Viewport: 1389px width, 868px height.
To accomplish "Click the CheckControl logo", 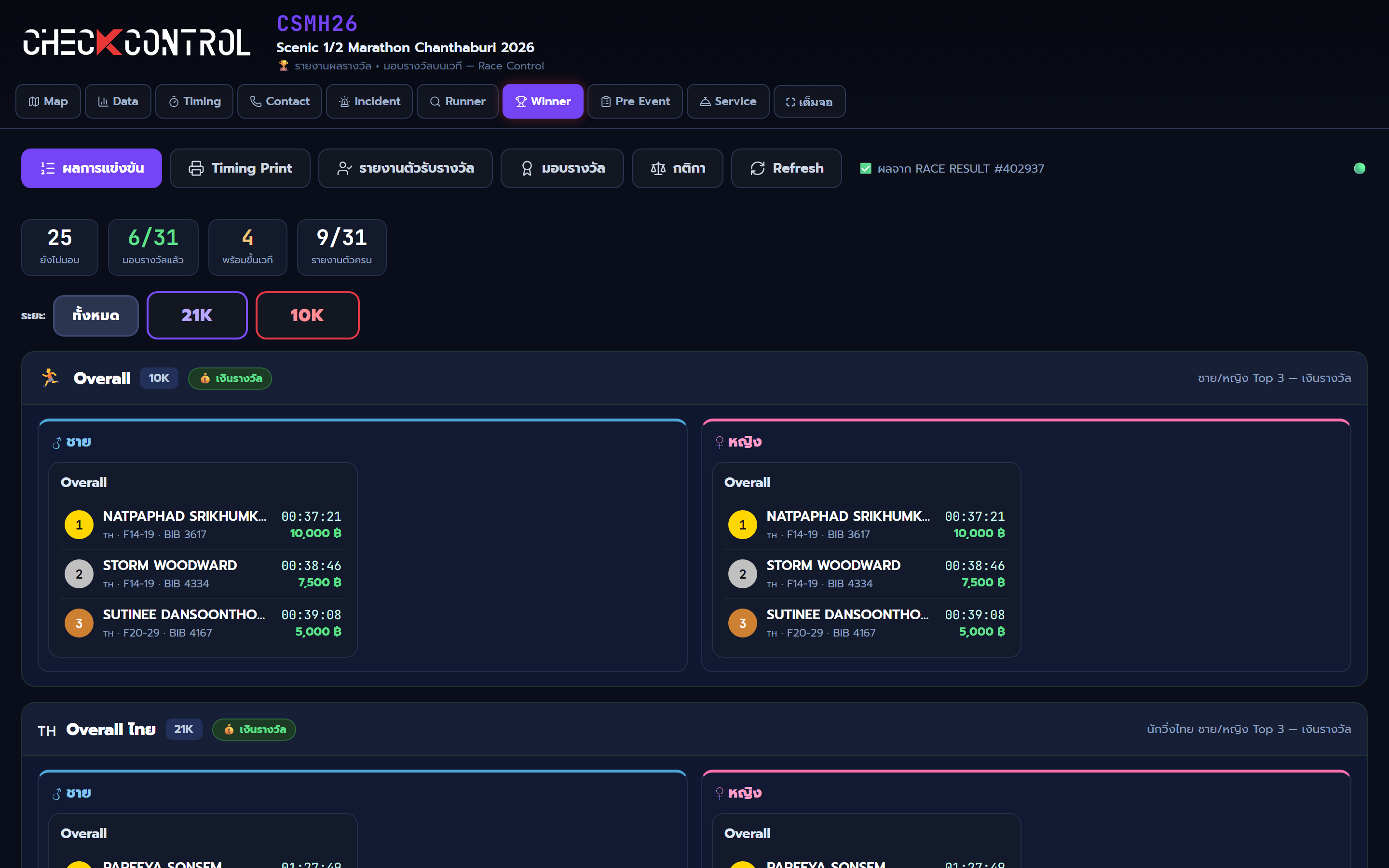I will click(x=136, y=42).
